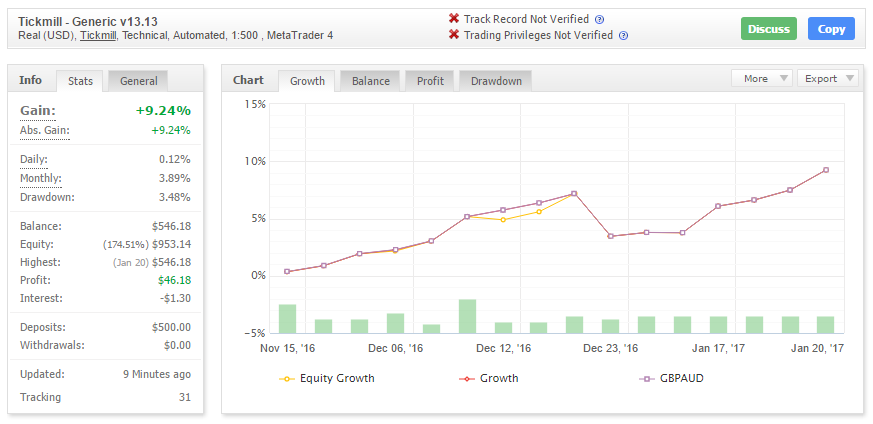Screen dimensions: 873x424
Task: Click the green Discuss button
Action: tap(769, 29)
